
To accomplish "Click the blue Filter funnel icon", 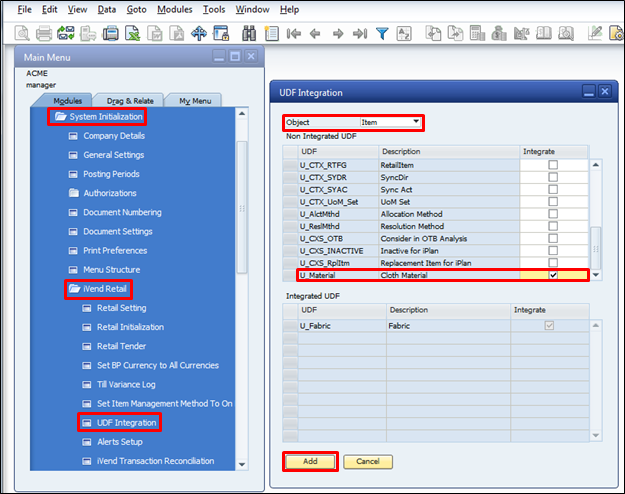I will tap(382, 34).
